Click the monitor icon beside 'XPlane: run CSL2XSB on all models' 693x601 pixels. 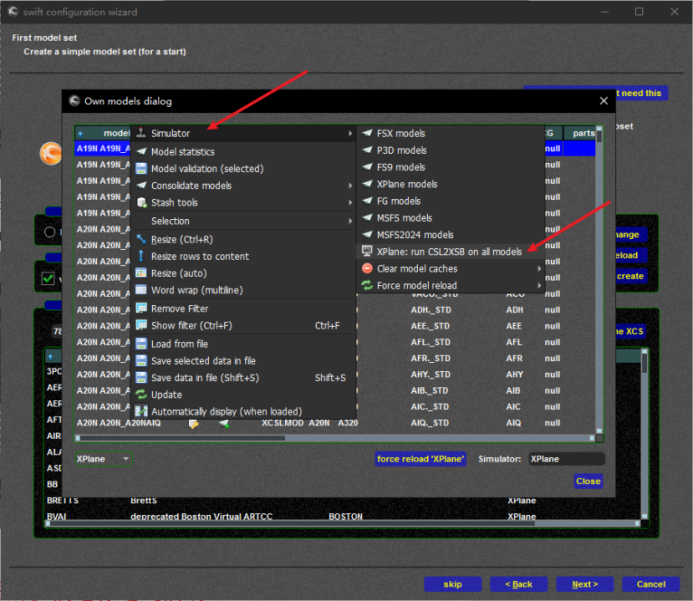coord(367,252)
